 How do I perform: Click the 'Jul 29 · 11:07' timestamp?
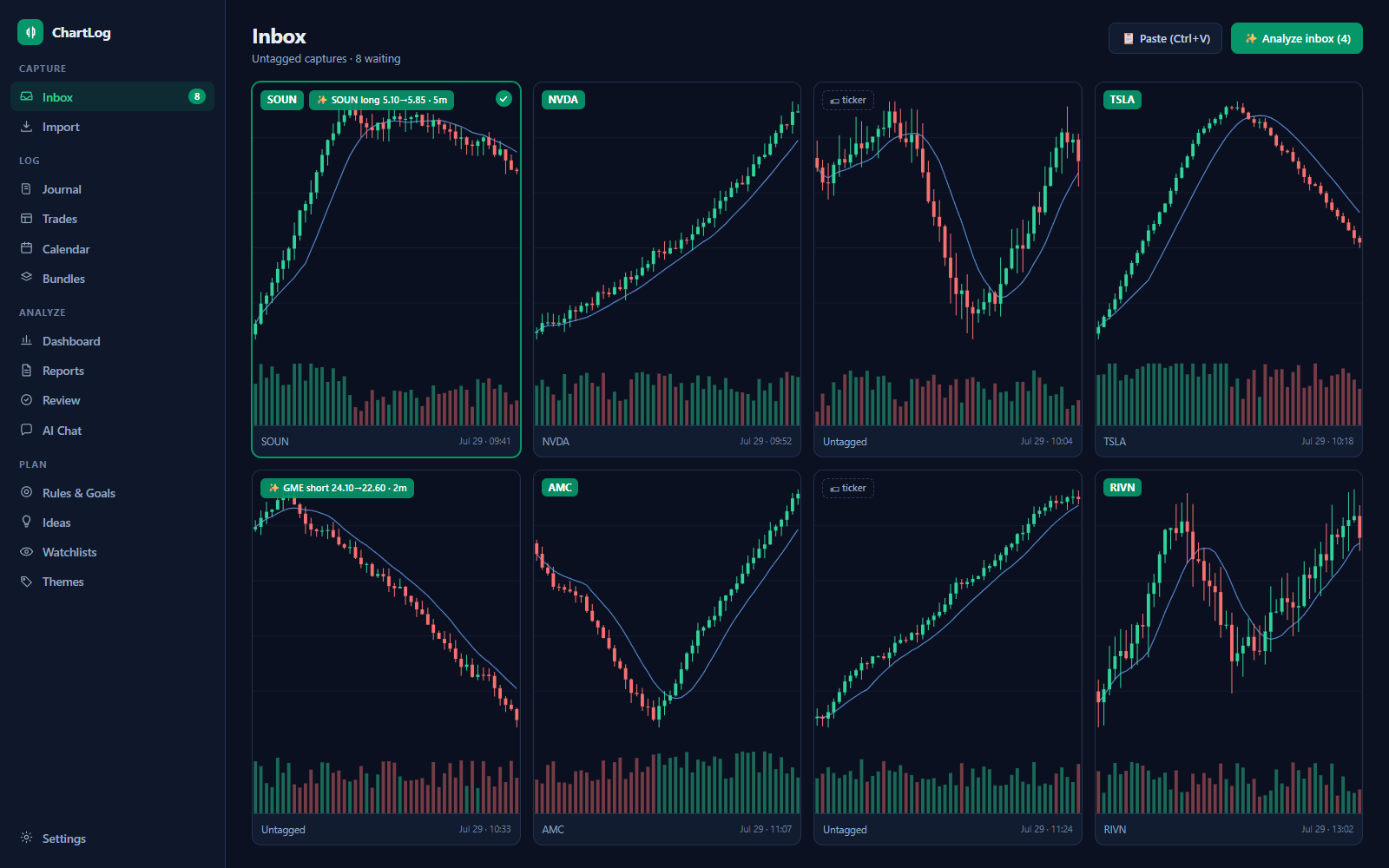pyautogui.click(x=766, y=829)
